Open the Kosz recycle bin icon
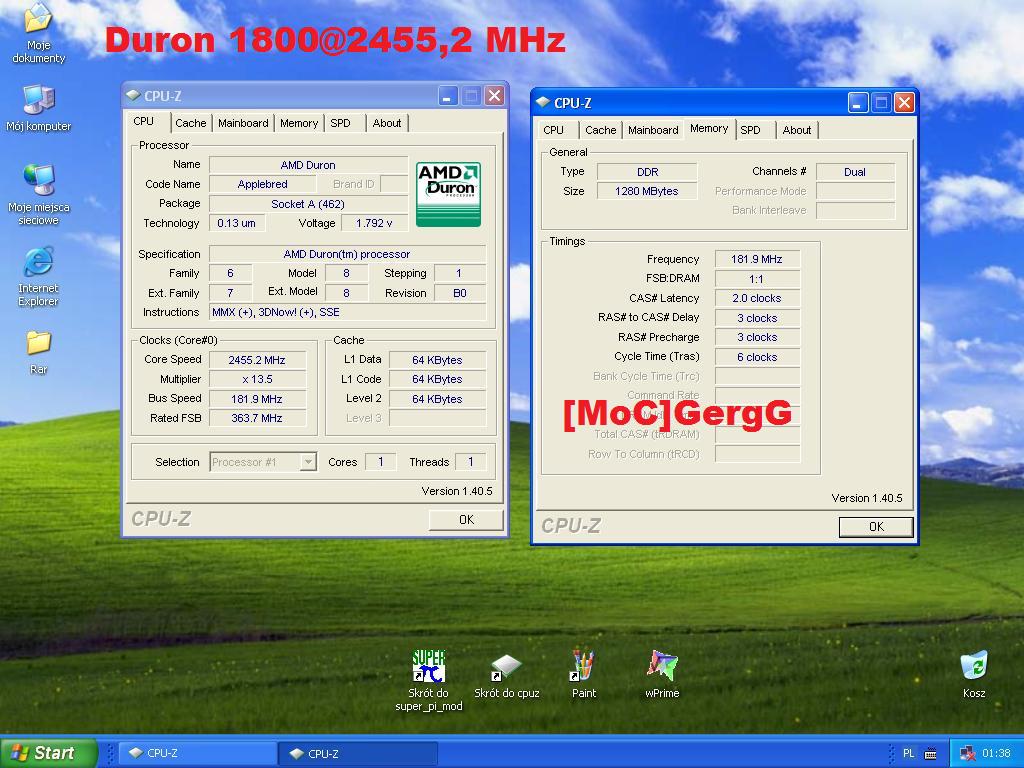Image resolution: width=1024 pixels, height=768 pixels. [974, 674]
